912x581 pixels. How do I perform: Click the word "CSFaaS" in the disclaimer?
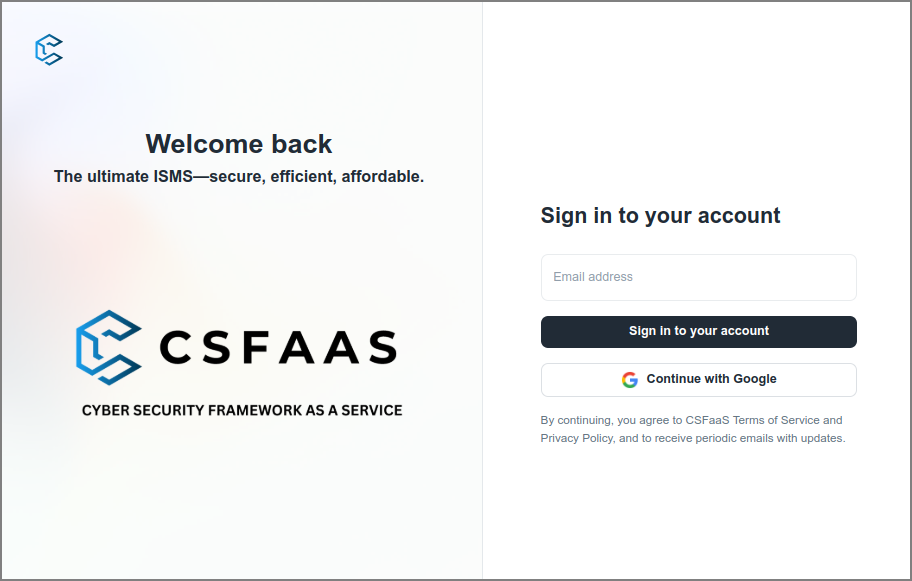(x=707, y=420)
